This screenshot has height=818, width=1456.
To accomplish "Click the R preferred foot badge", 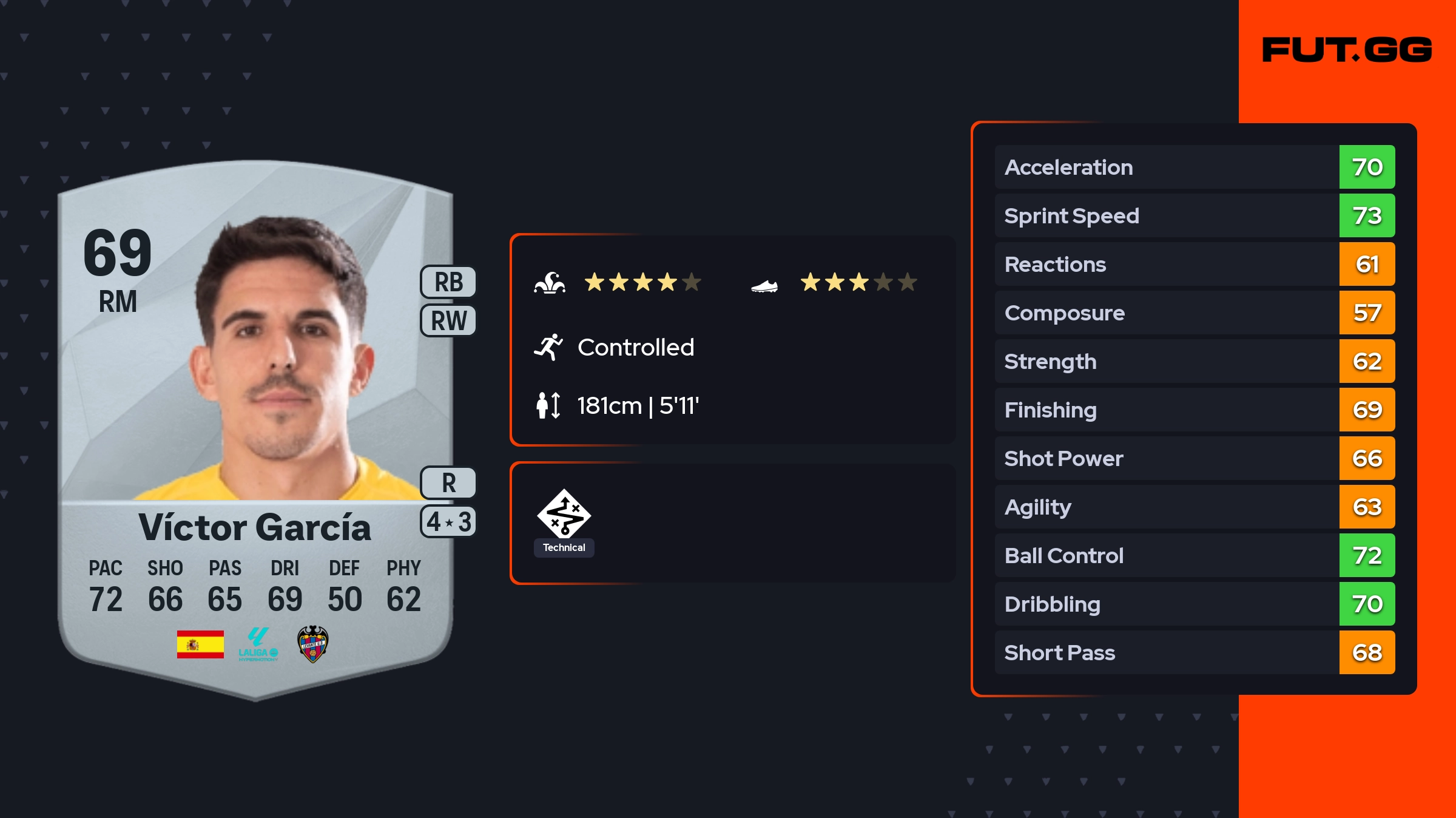I will (448, 483).
